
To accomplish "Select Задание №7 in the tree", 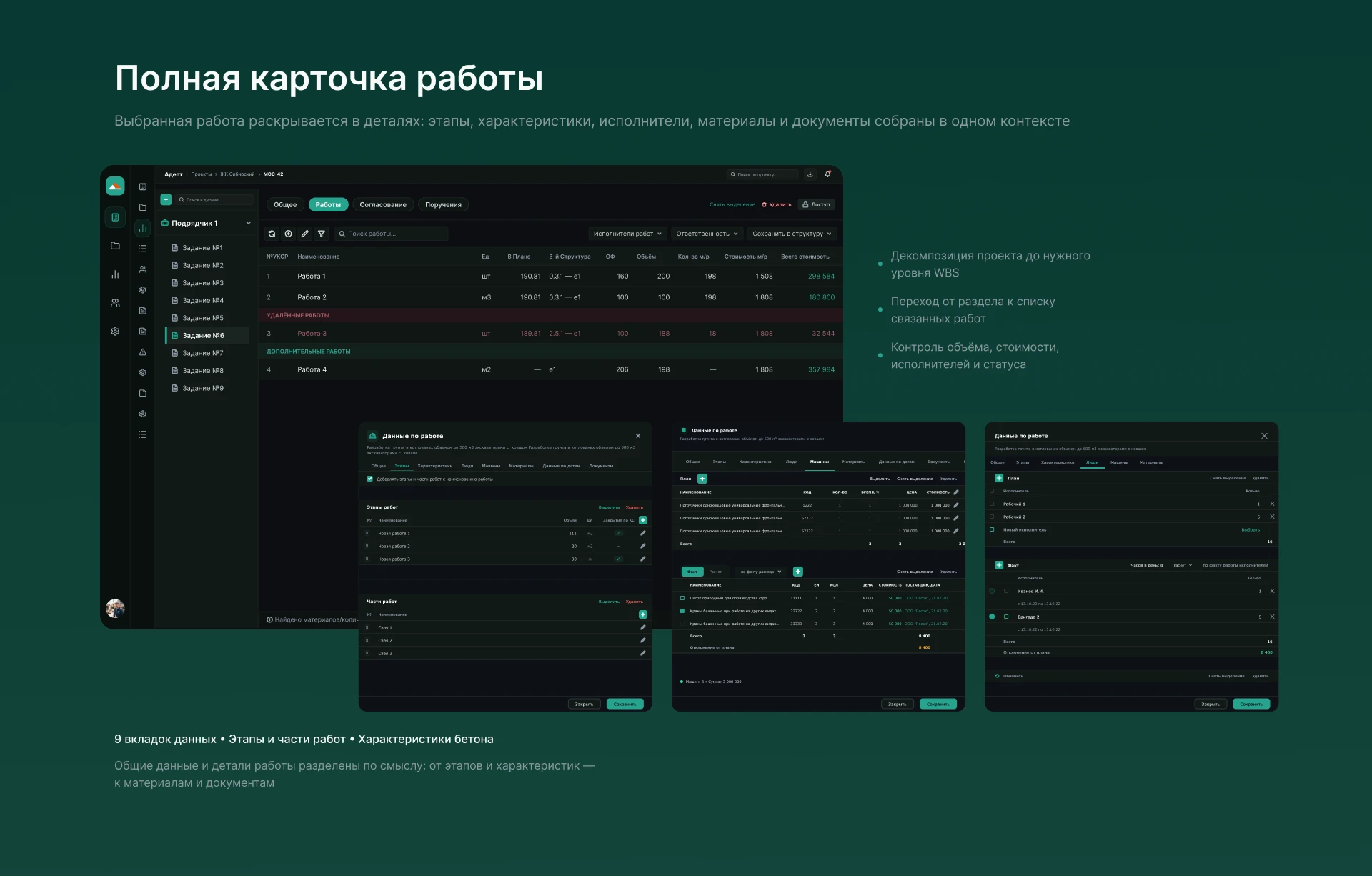I will (203, 353).
